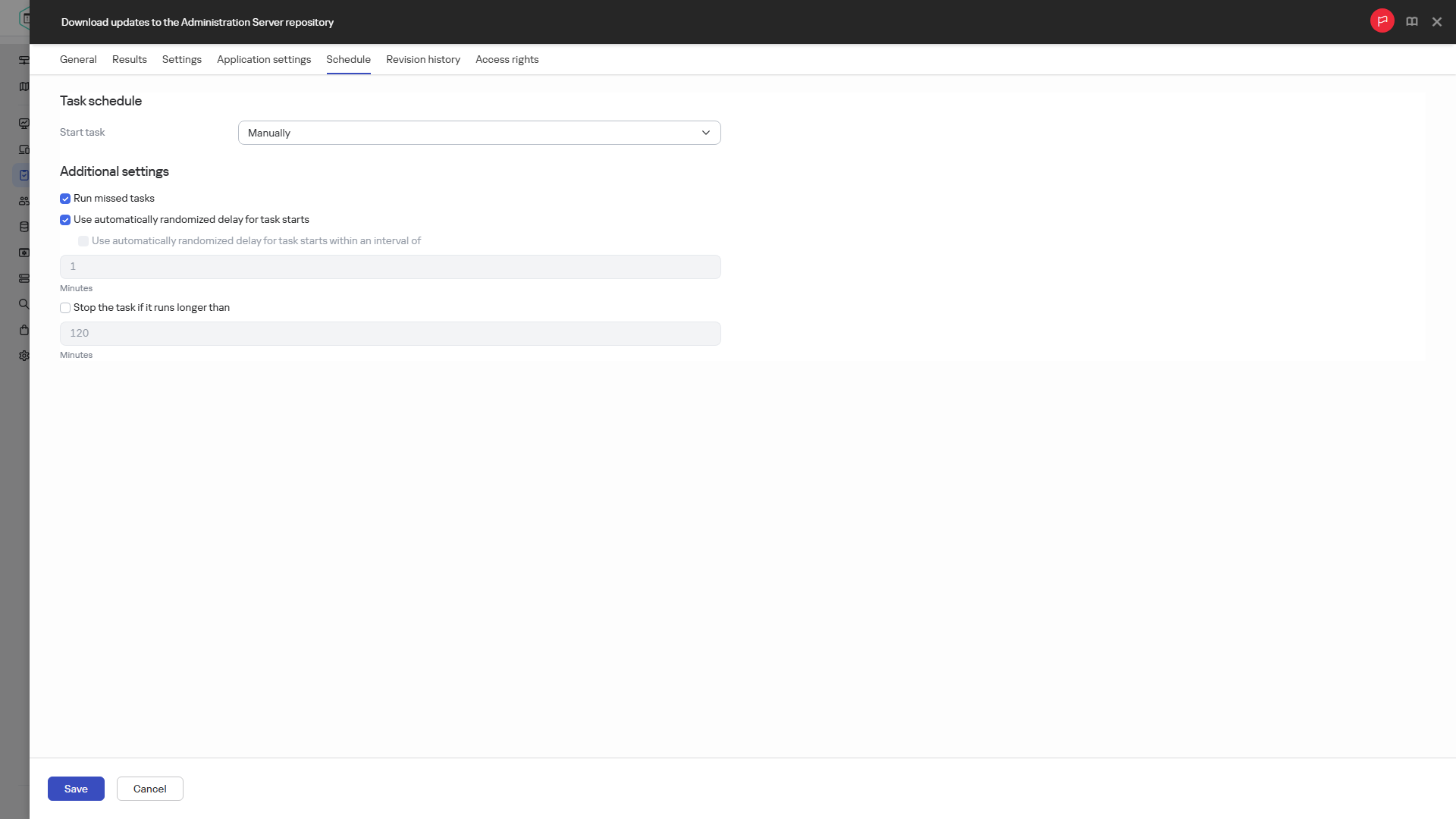The image size is (1456, 819).
Task: Open the monitoring dashboard sidebar icon
Action: coord(24,124)
